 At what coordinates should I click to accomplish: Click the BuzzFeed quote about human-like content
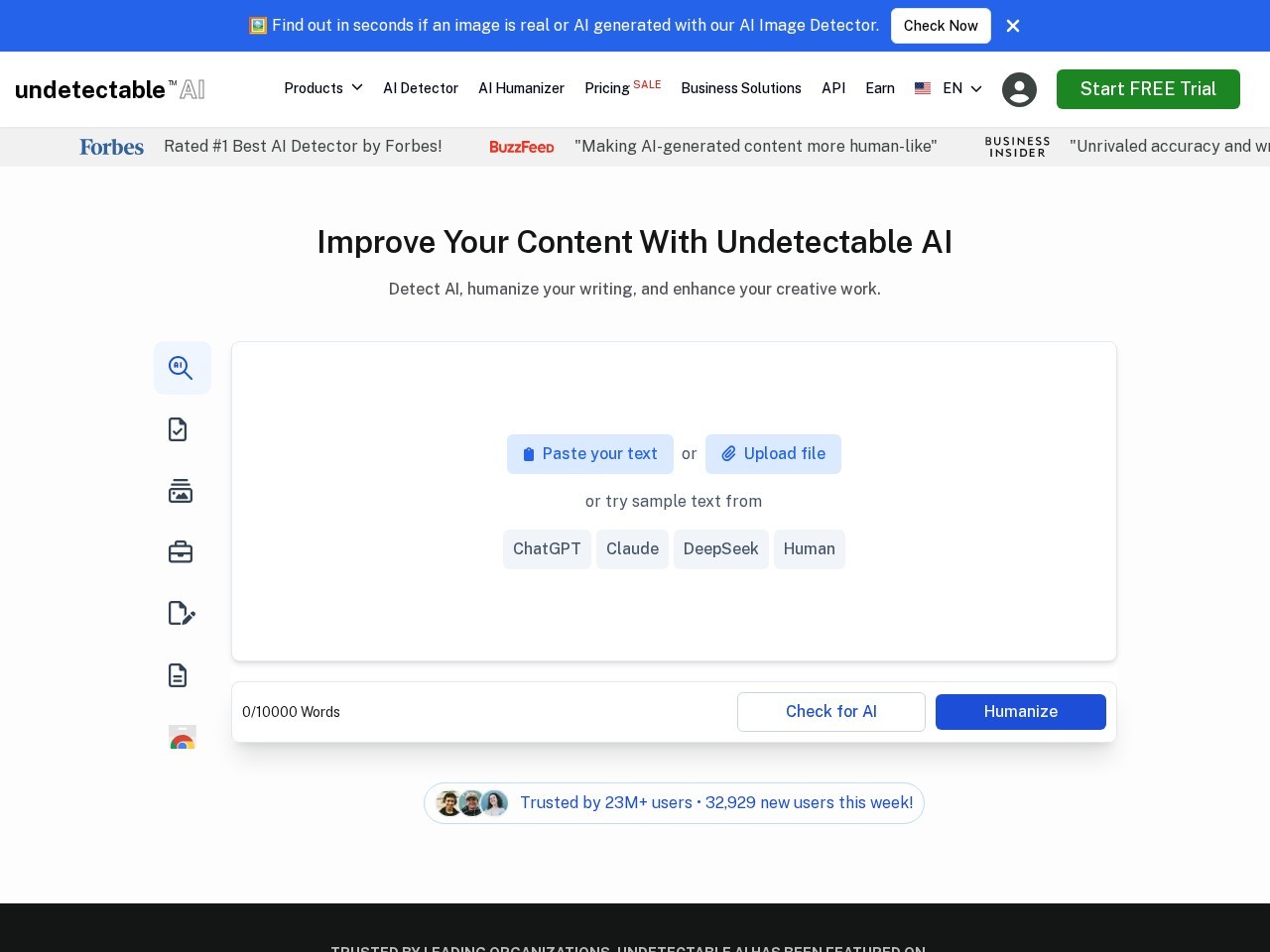pos(756,147)
